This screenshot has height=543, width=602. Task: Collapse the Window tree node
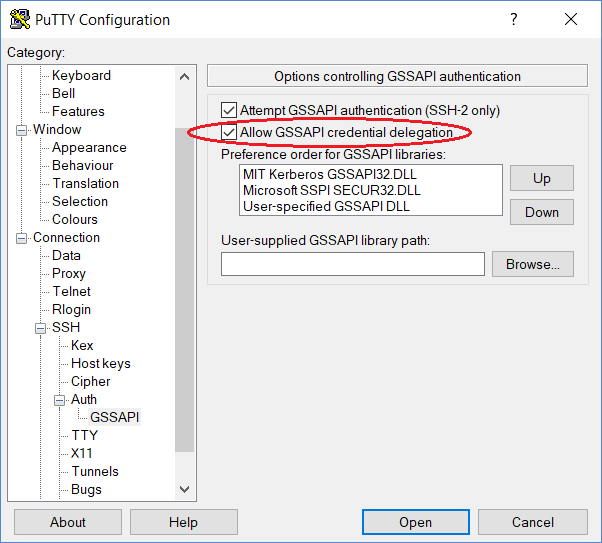22,130
